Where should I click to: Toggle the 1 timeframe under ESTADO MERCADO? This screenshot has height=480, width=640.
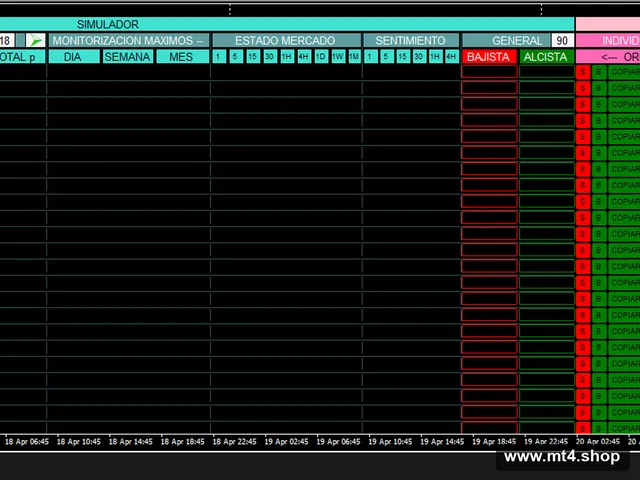(219, 56)
